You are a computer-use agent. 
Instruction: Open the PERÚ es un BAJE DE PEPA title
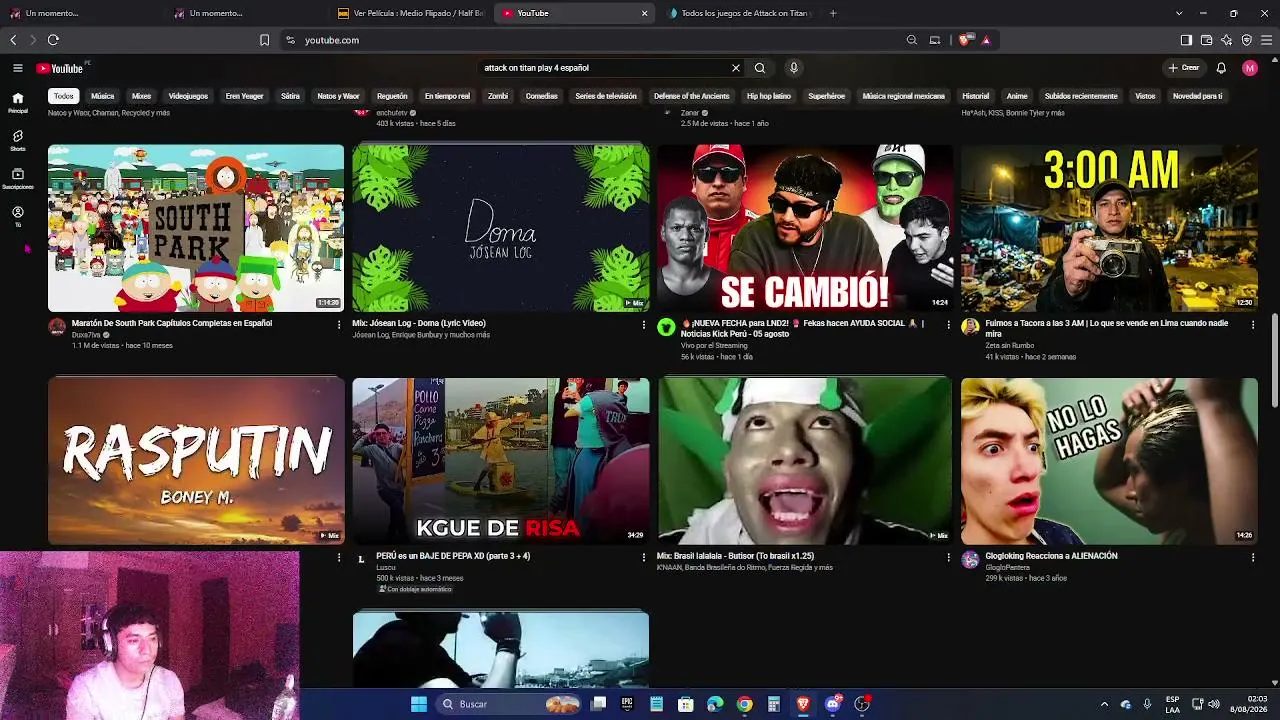click(x=453, y=556)
